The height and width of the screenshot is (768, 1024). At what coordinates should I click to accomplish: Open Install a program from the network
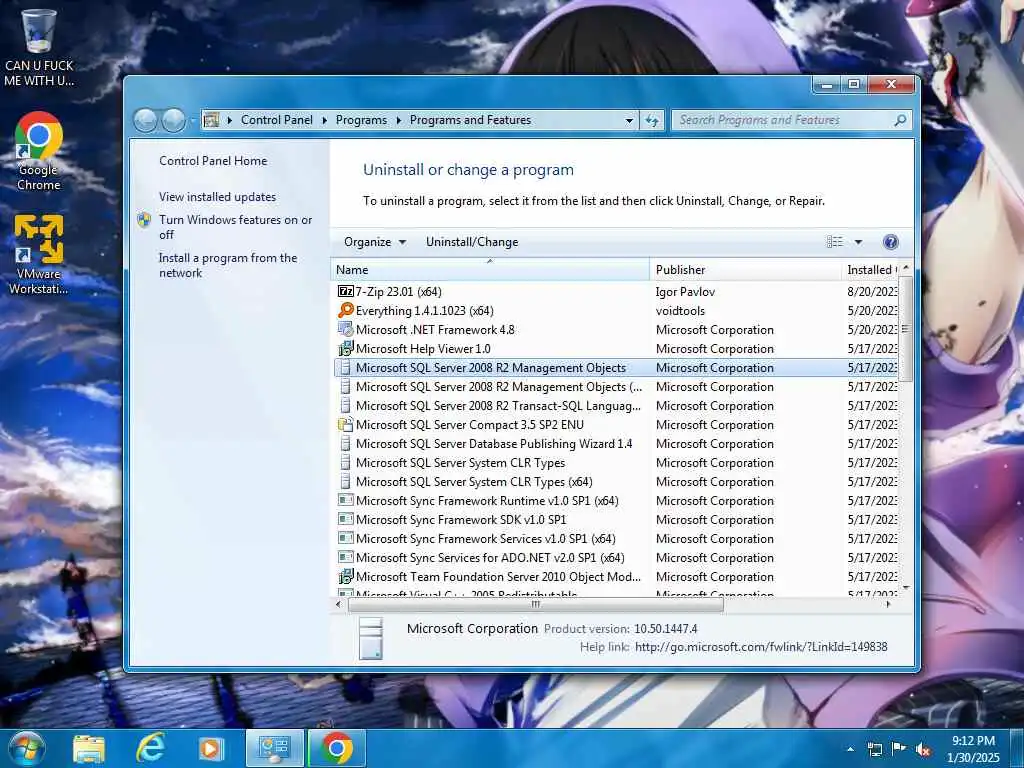point(228,265)
